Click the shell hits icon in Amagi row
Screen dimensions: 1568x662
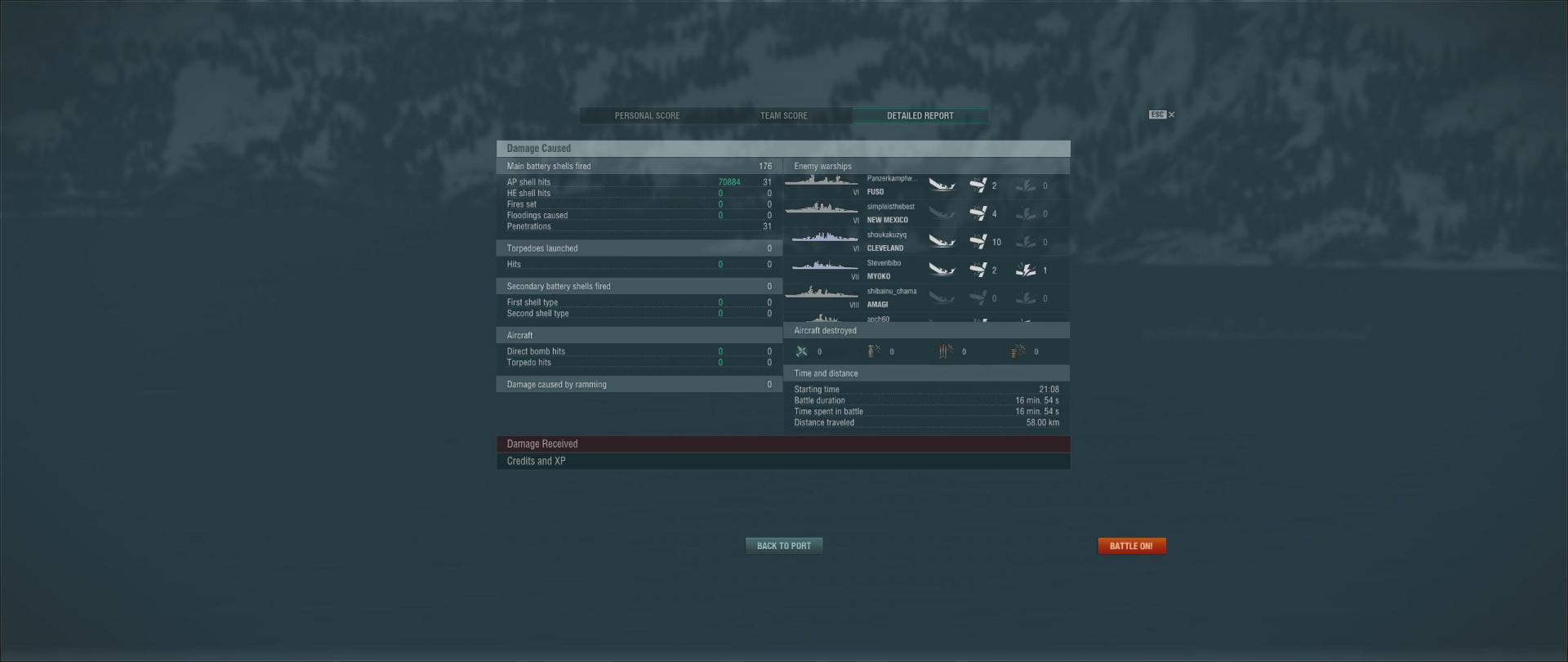(978, 298)
